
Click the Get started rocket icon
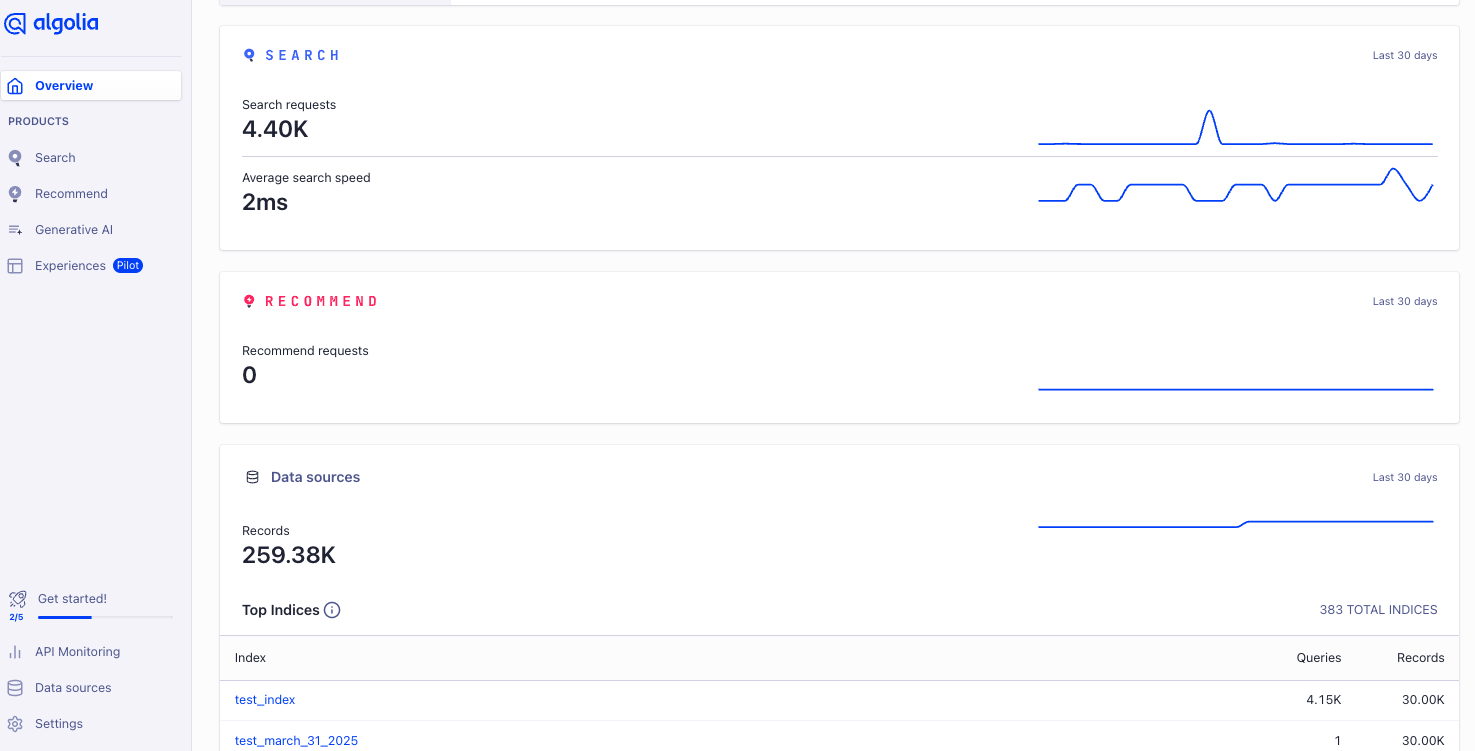17,599
